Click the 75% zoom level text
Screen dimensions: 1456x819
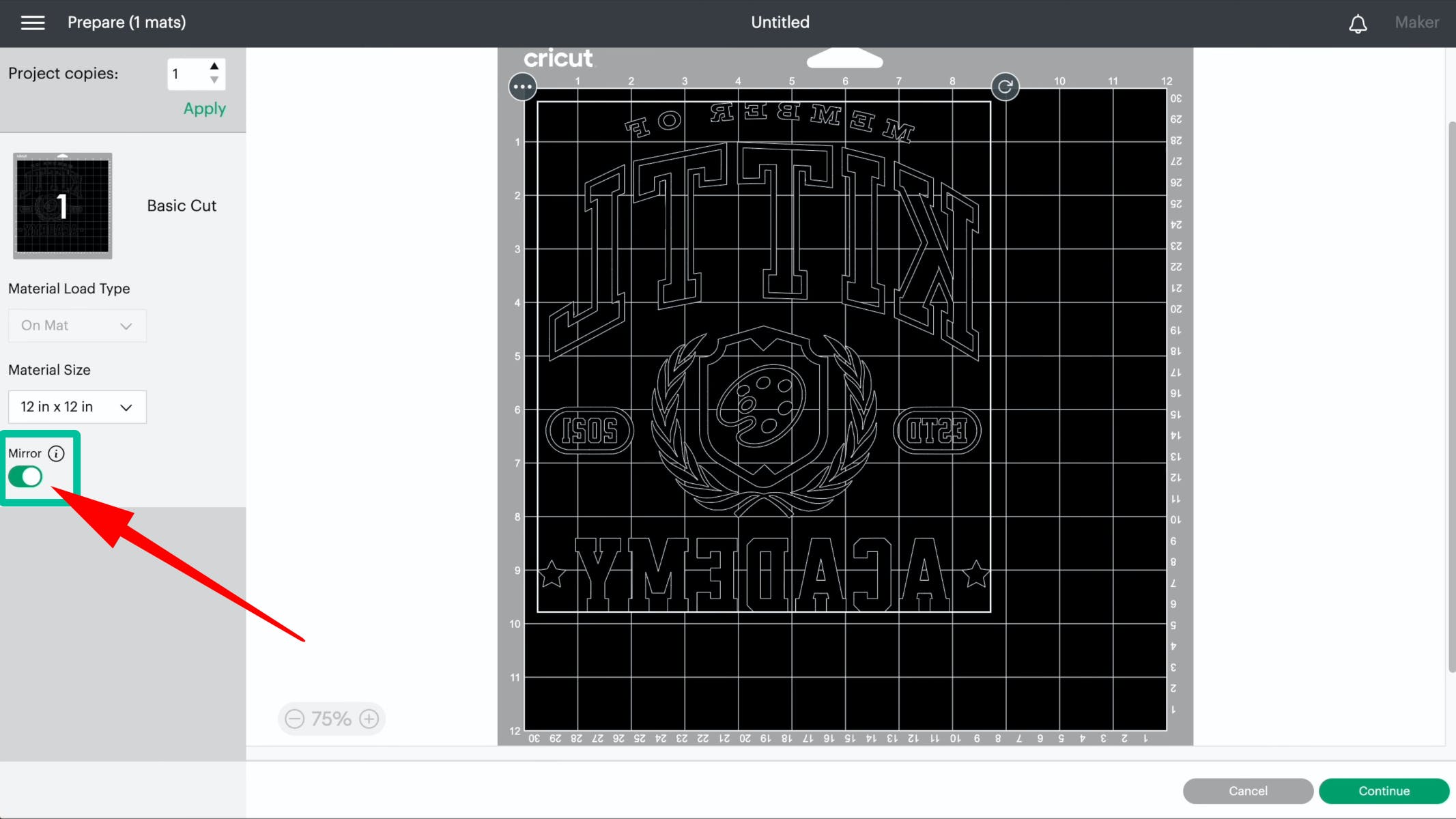pyautogui.click(x=331, y=719)
